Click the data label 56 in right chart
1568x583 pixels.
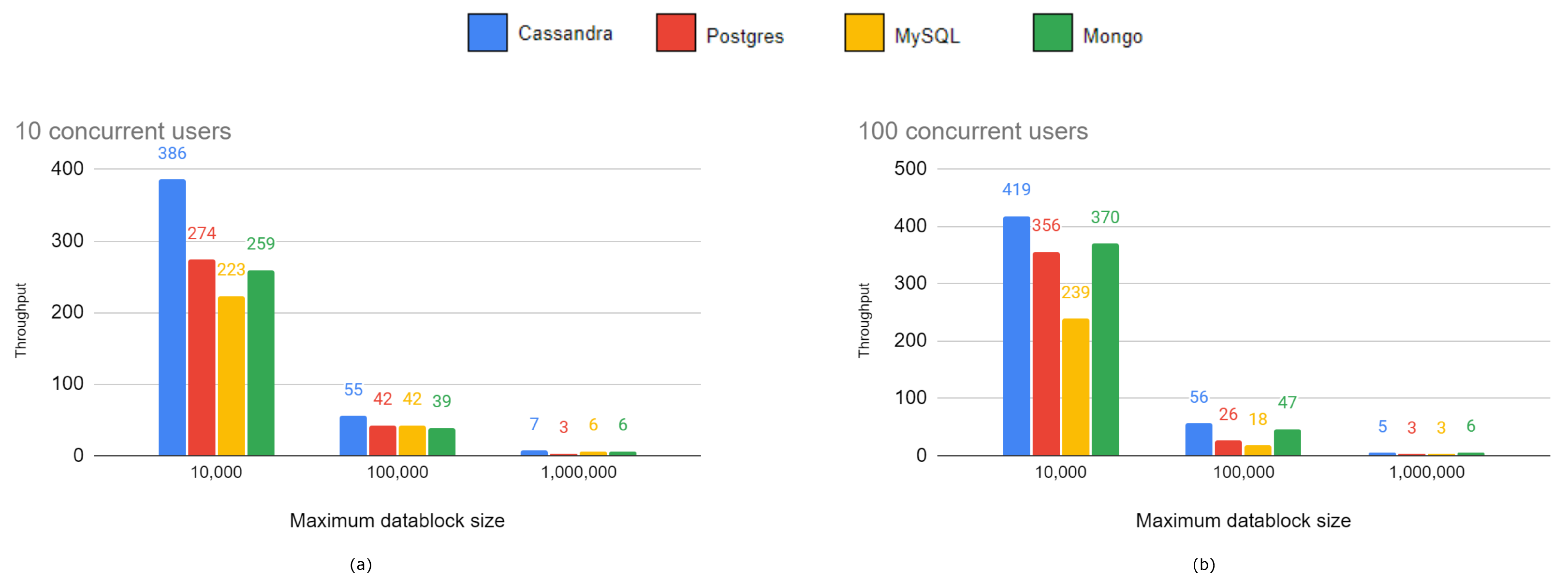pyautogui.click(x=1199, y=397)
